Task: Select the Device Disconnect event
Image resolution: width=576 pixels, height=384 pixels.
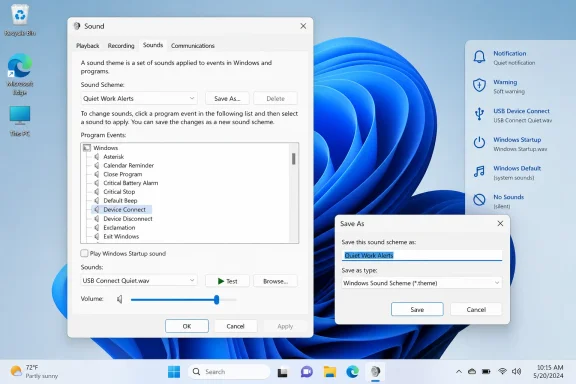Action: click(x=128, y=219)
